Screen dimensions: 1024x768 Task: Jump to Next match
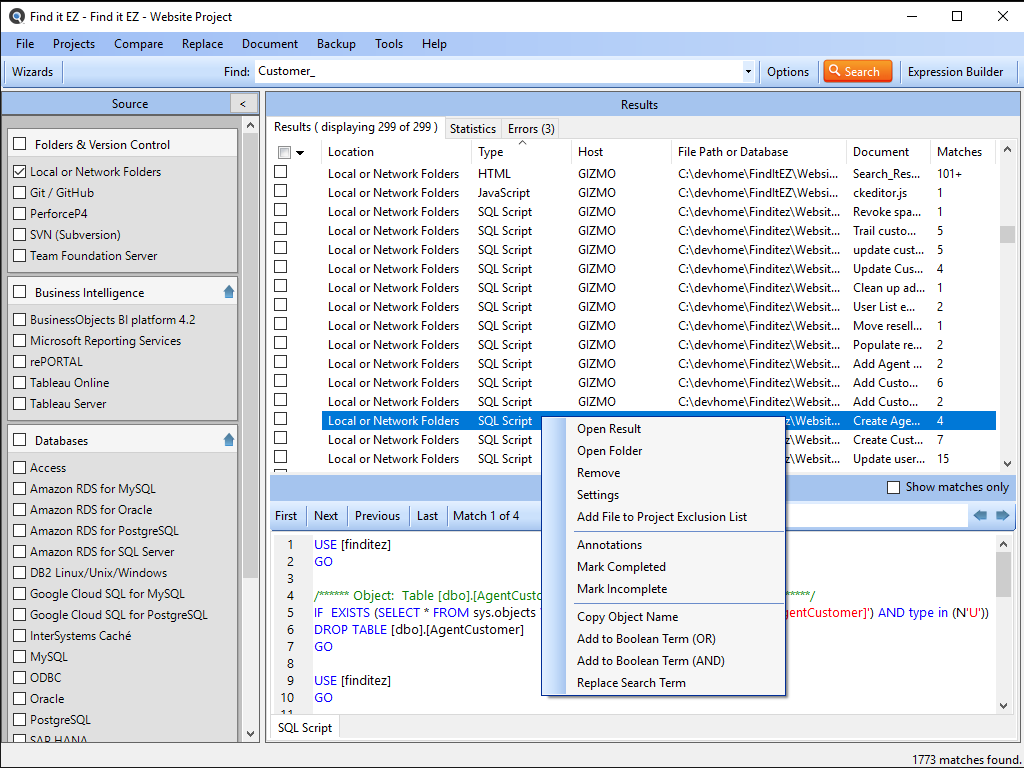pos(326,516)
